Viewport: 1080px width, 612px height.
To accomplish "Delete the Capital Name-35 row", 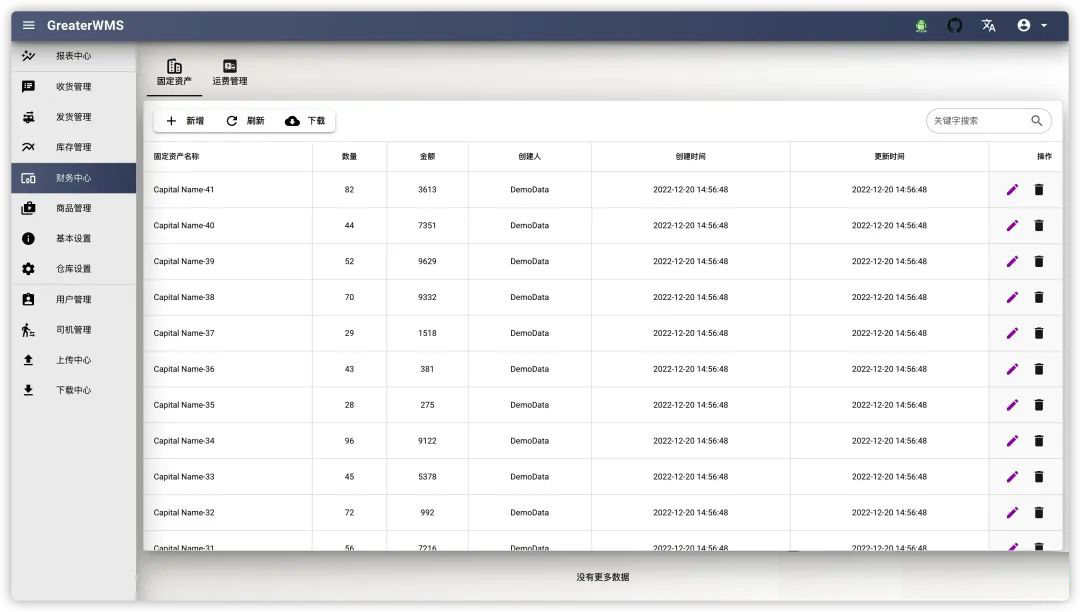I will (1039, 405).
